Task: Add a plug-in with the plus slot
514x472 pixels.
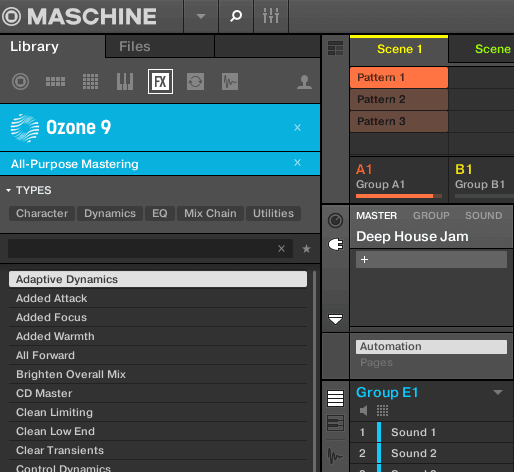Action: (x=431, y=259)
